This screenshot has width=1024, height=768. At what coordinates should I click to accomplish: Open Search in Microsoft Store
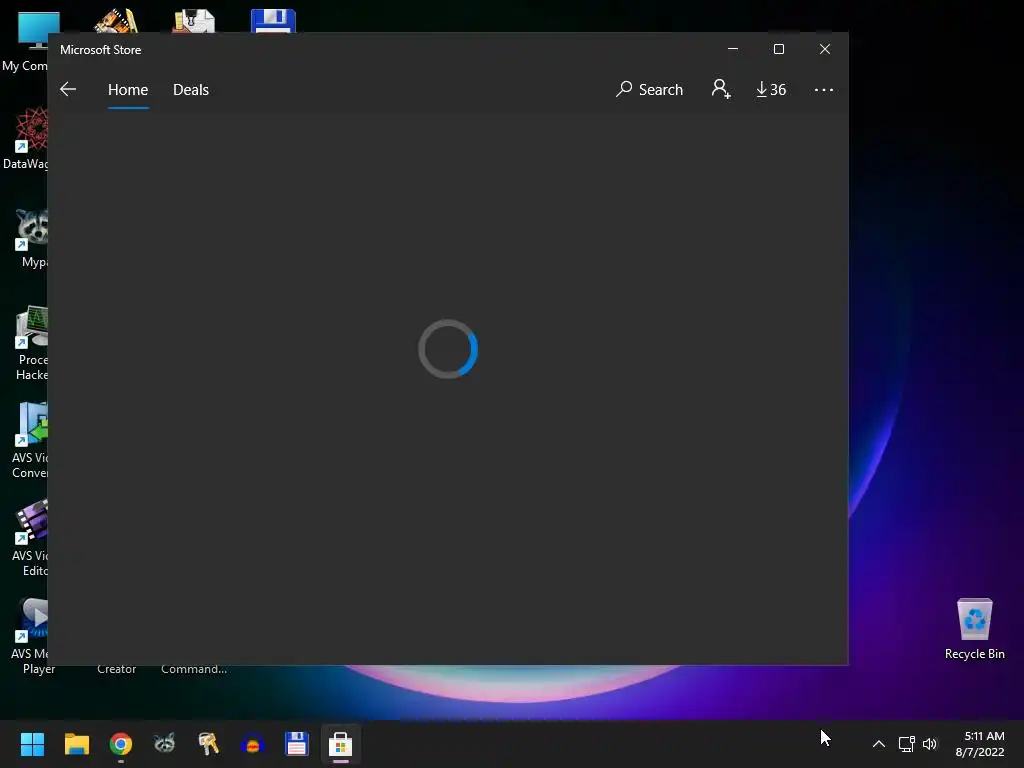649,89
